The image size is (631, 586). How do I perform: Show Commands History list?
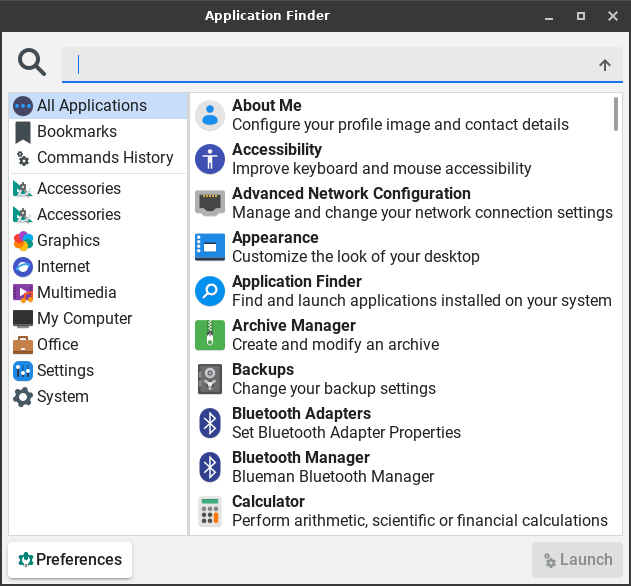click(104, 158)
